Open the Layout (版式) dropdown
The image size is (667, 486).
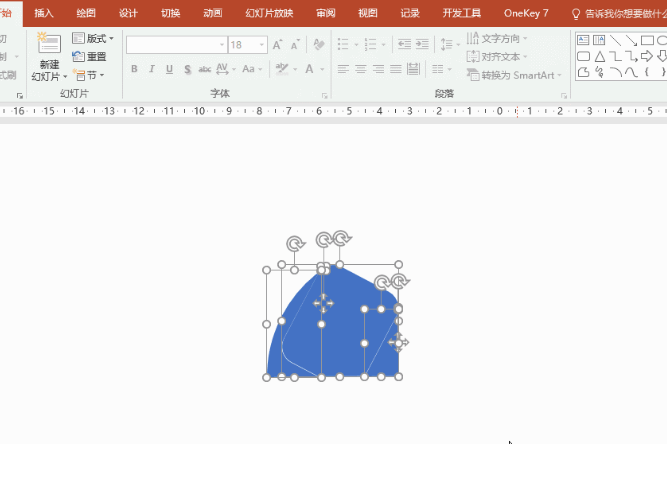[93, 38]
